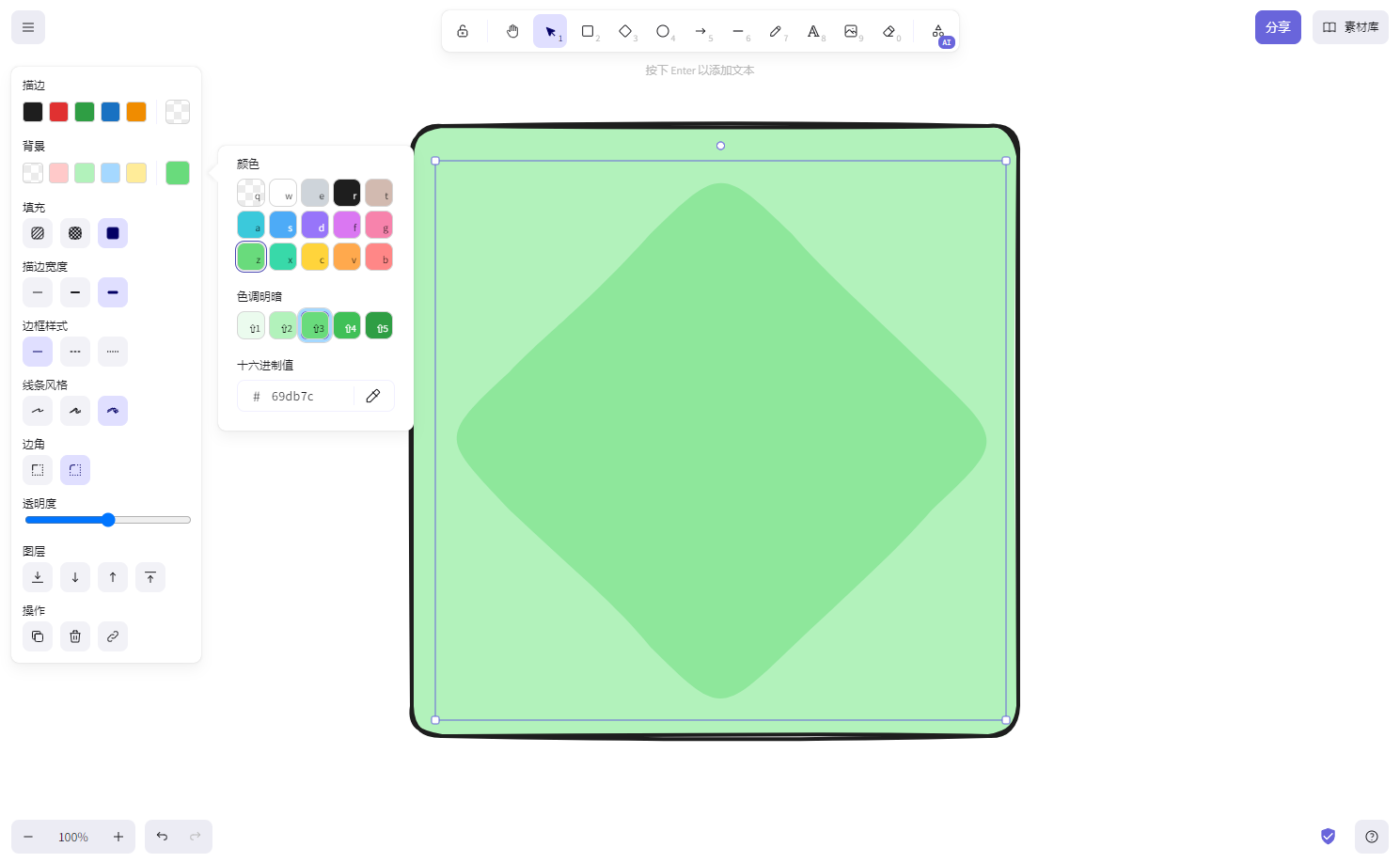
Task: Bring shape forward one layer
Action: point(113,577)
